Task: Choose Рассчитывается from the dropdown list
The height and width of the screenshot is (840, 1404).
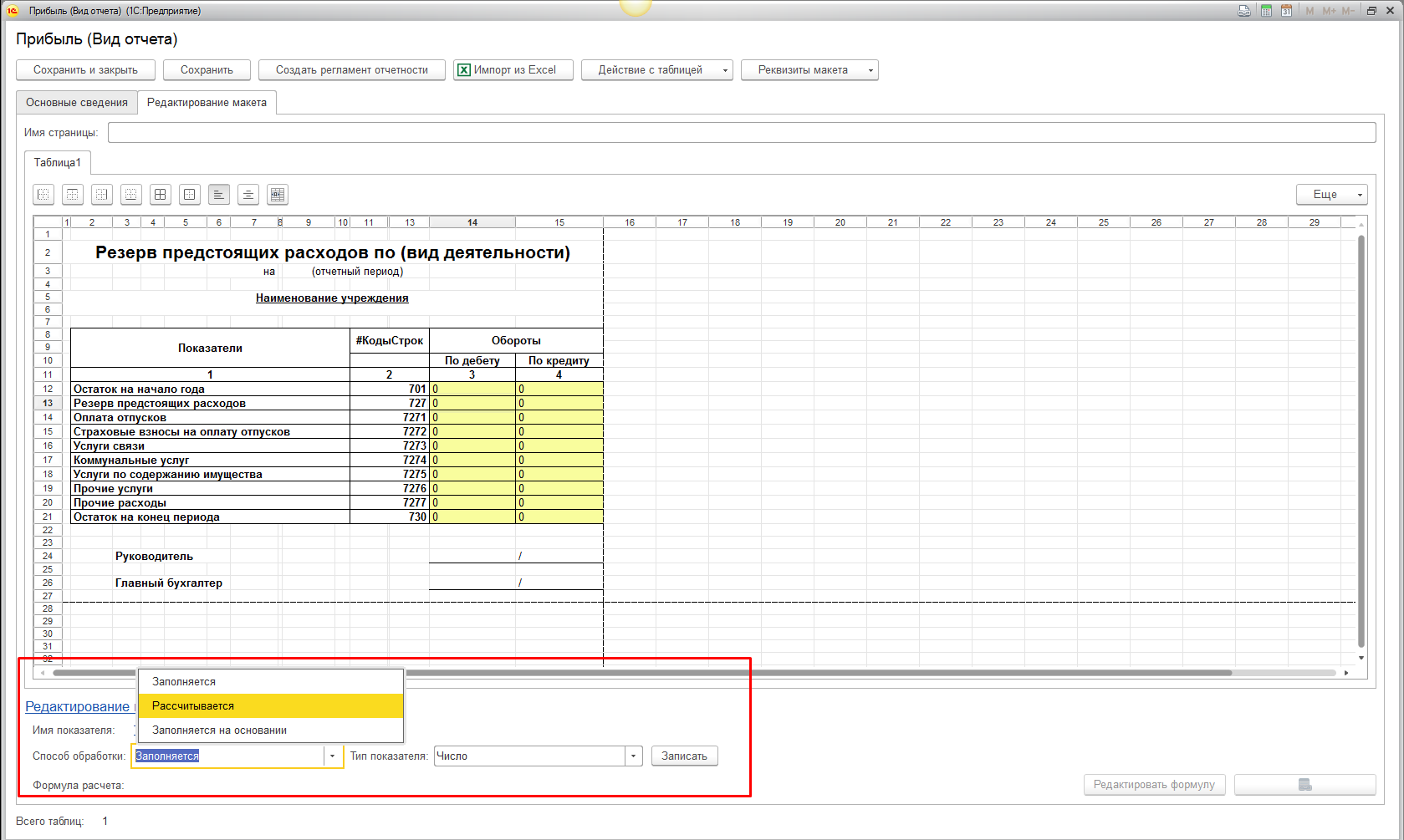Action: 193,706
